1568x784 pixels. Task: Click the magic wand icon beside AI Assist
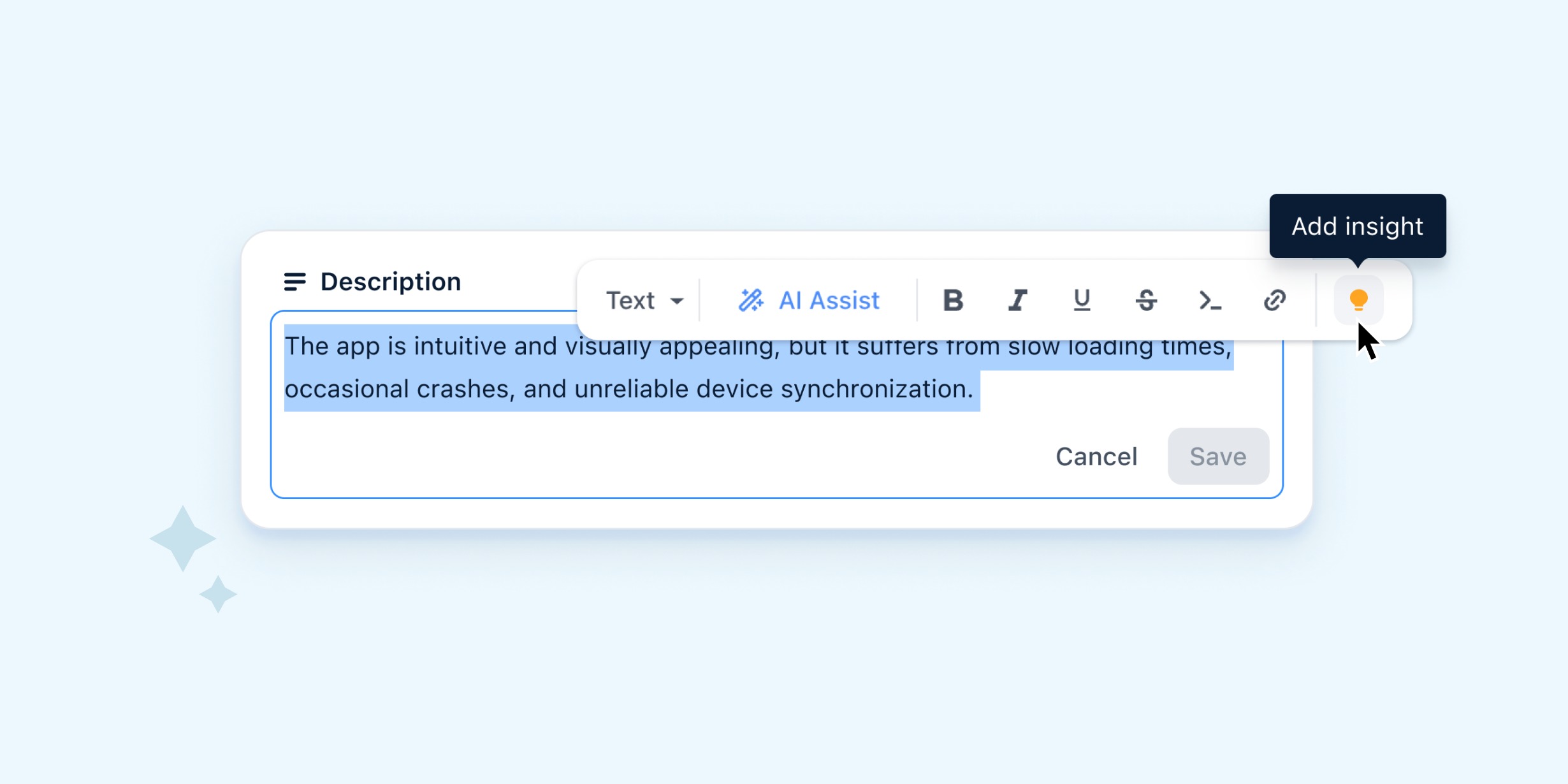click(x=751, y=300)
